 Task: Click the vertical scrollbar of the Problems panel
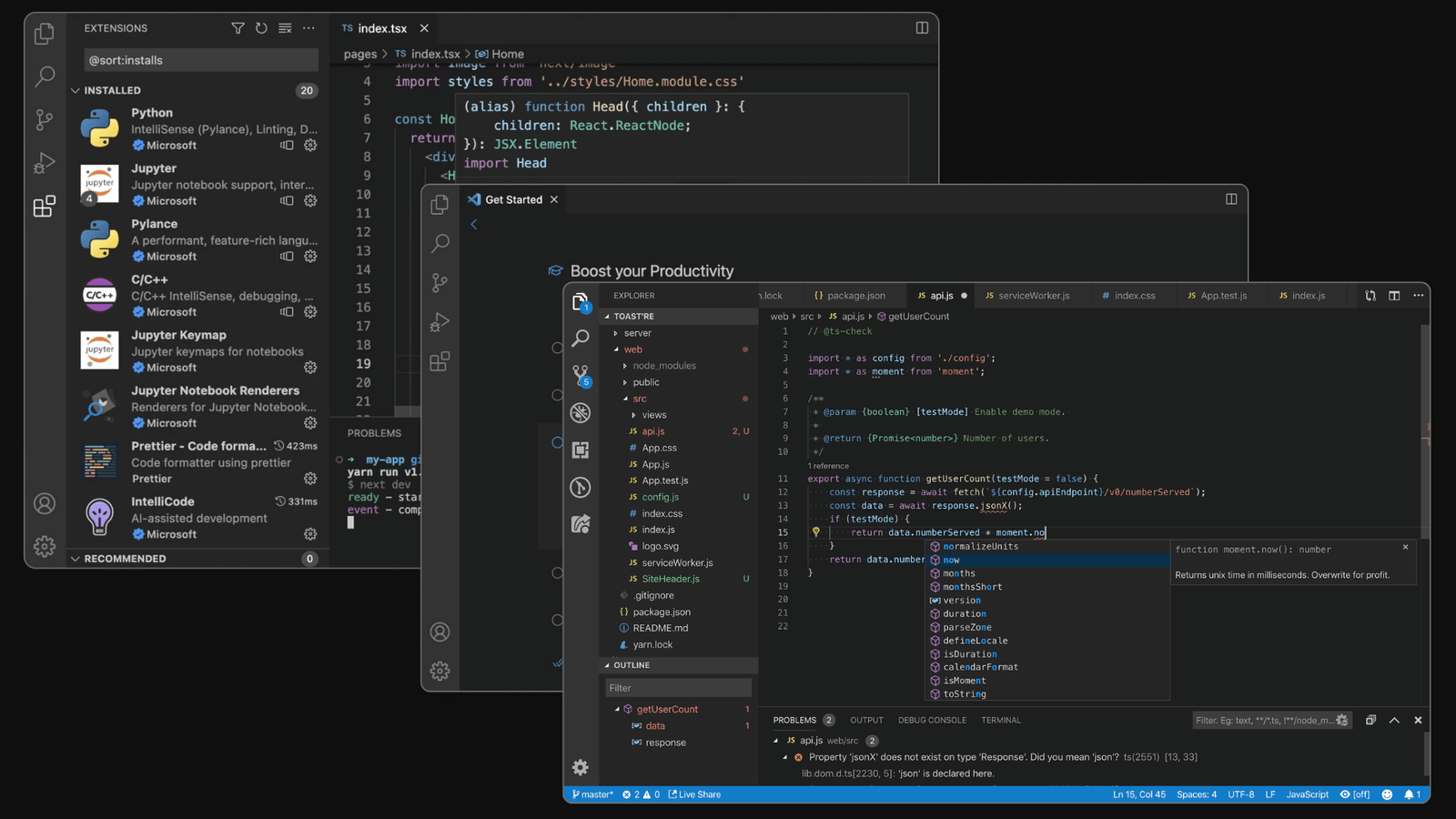click(1425, 753)
